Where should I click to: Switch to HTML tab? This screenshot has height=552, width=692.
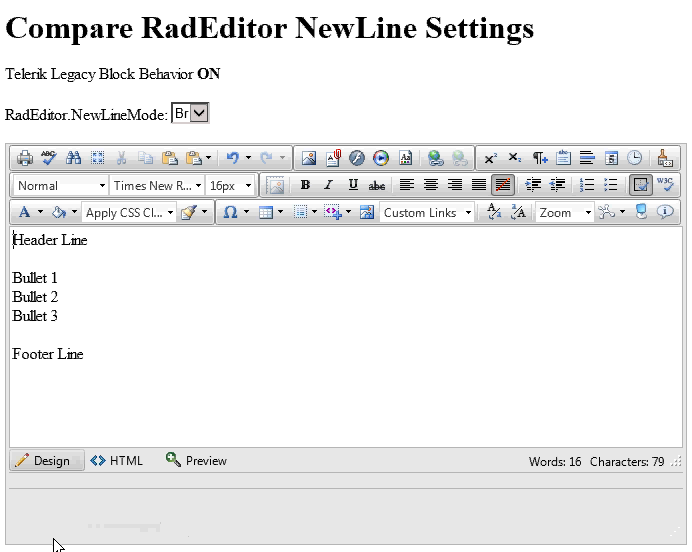[117, 461]
